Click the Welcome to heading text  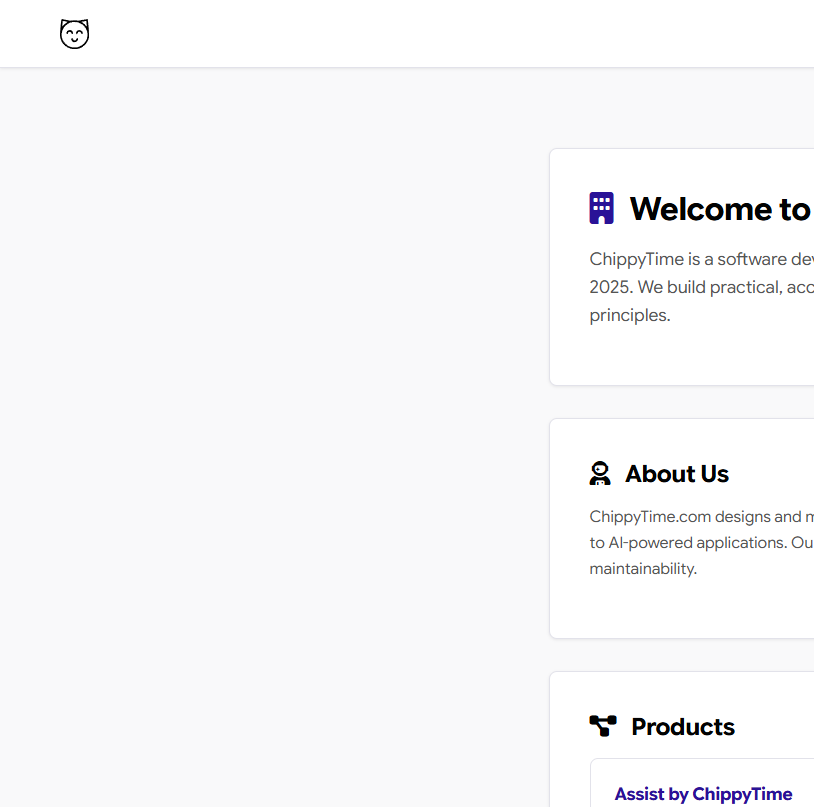click(x=720, y=209)
